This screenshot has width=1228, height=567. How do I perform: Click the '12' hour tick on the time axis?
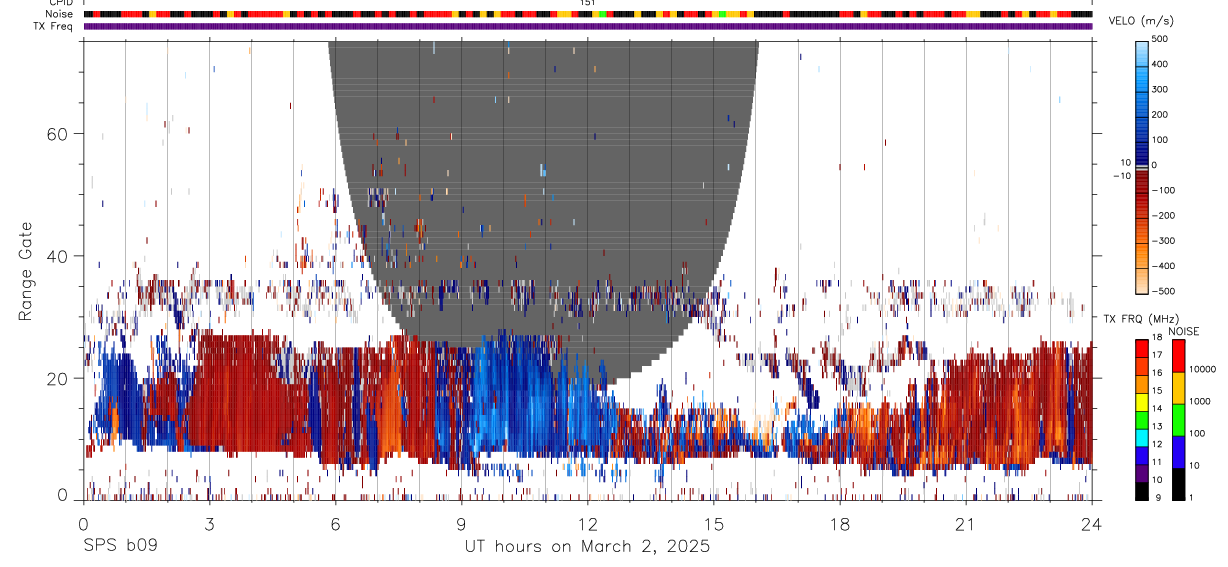tap(587, 525)
